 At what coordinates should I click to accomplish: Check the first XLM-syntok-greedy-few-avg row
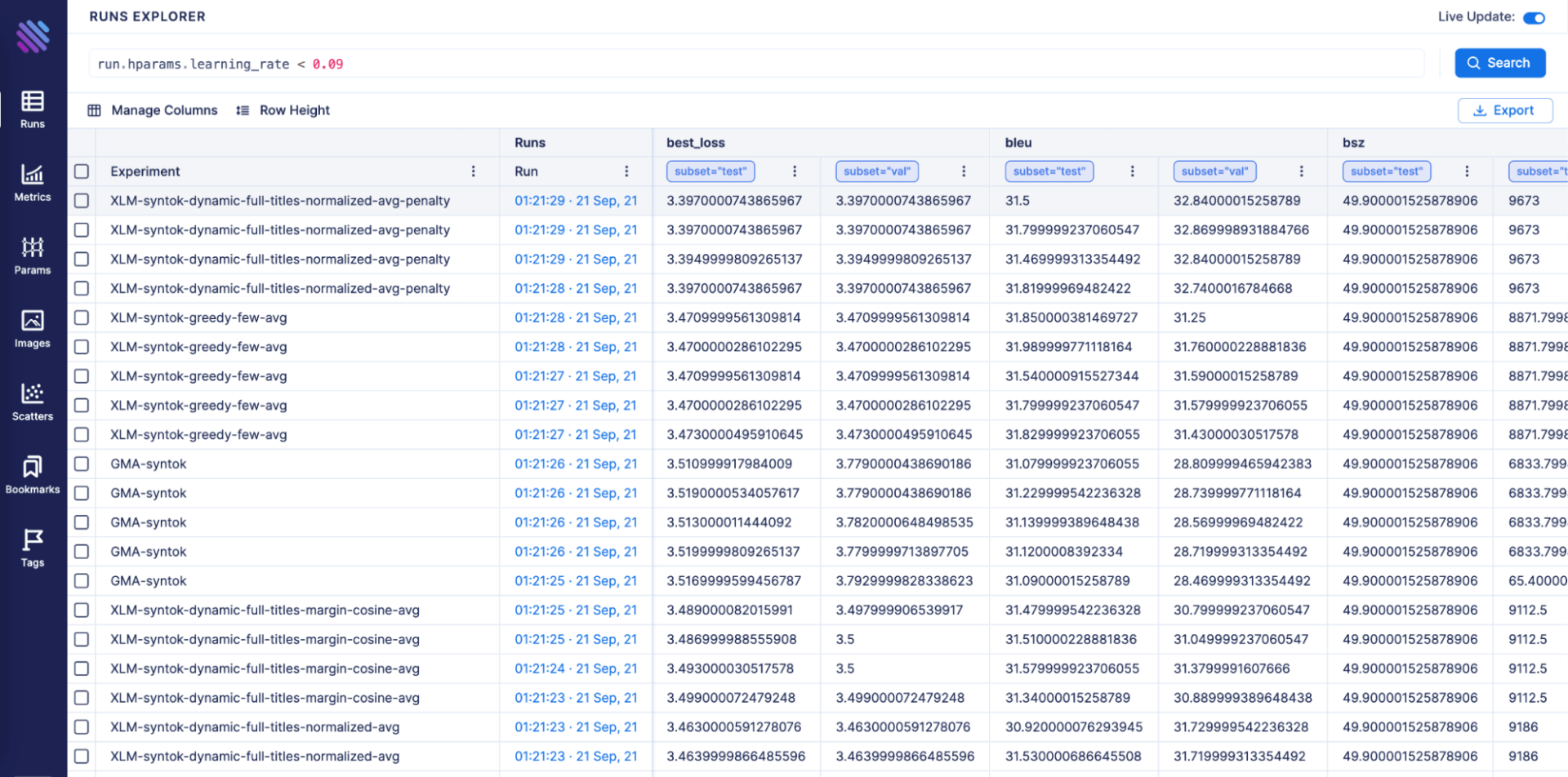81,317
